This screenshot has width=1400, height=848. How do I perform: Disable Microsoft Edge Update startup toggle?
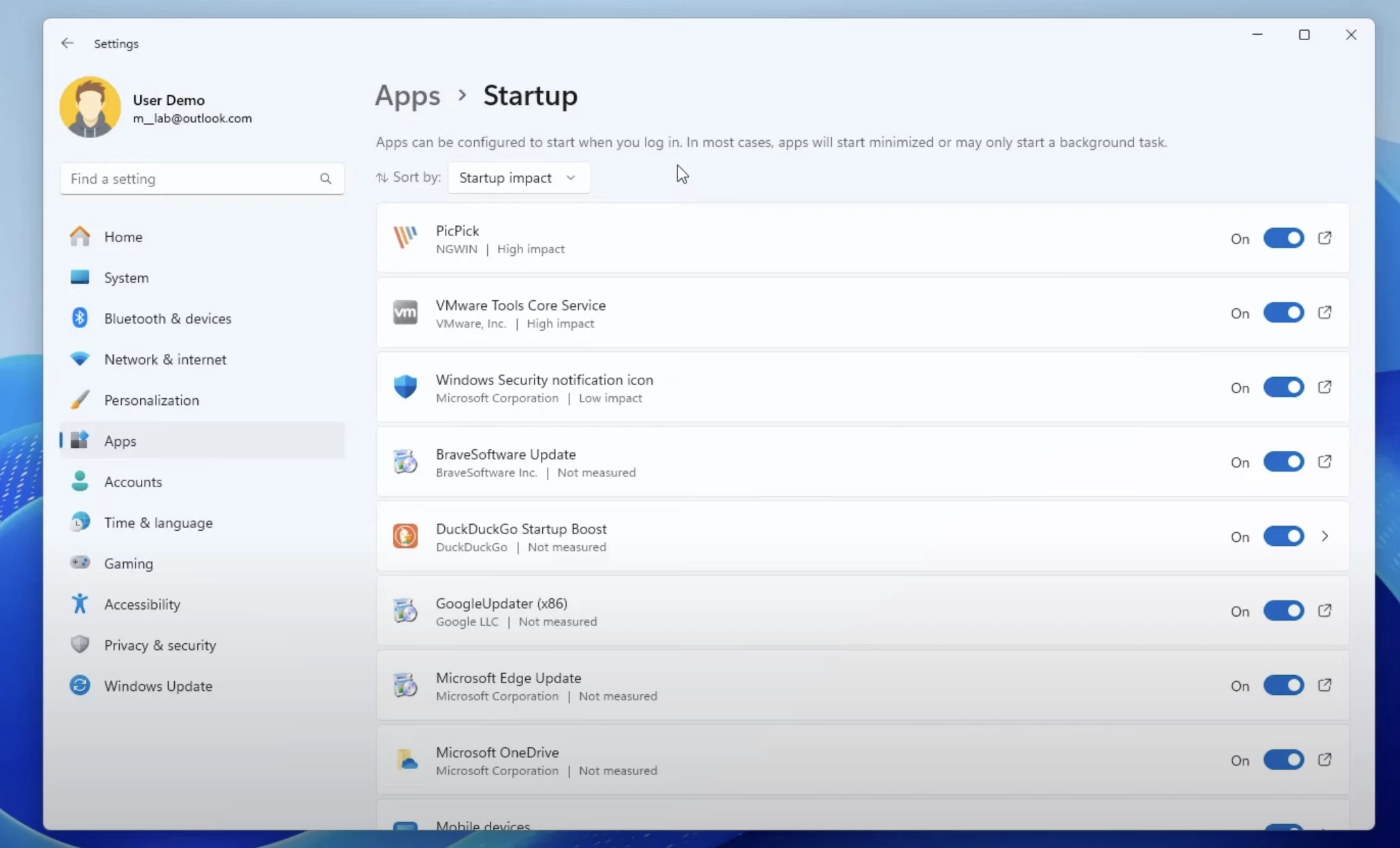tap(1283, 685)
